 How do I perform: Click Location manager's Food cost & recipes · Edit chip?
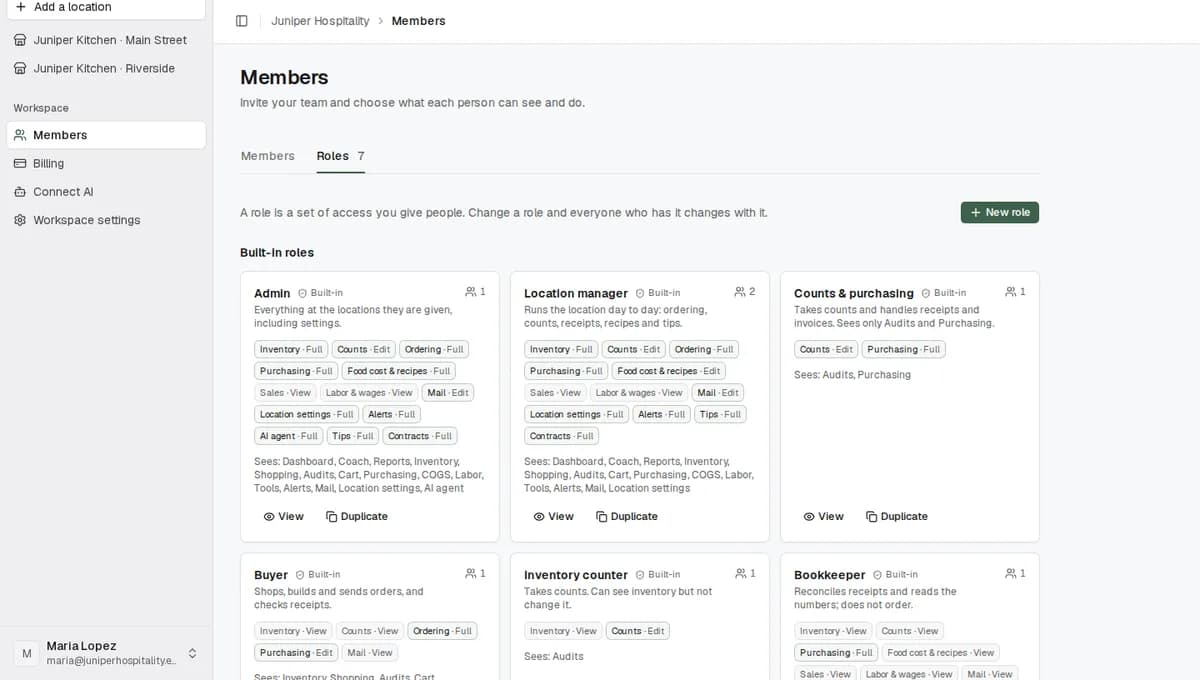[668, 371]
